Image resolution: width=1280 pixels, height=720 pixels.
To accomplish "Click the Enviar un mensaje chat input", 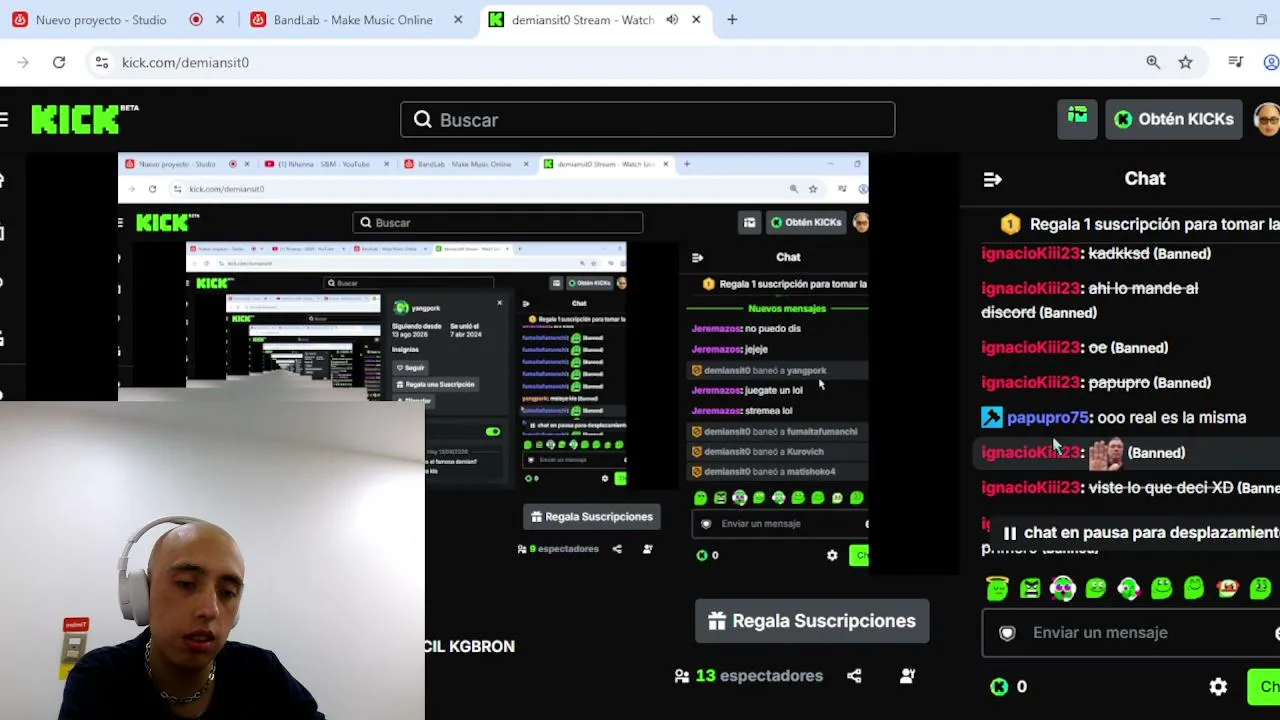I will (1131, 633).
